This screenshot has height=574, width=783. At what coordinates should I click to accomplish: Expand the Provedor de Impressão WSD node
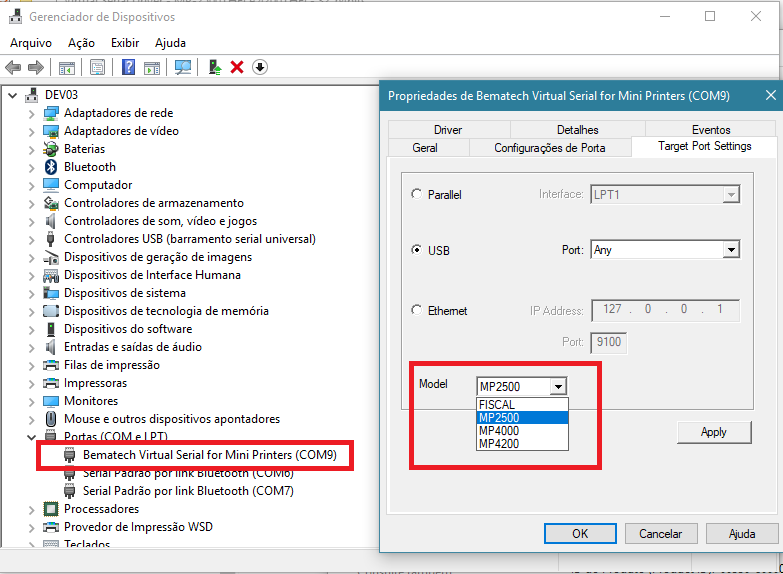[x=31, y=528]
